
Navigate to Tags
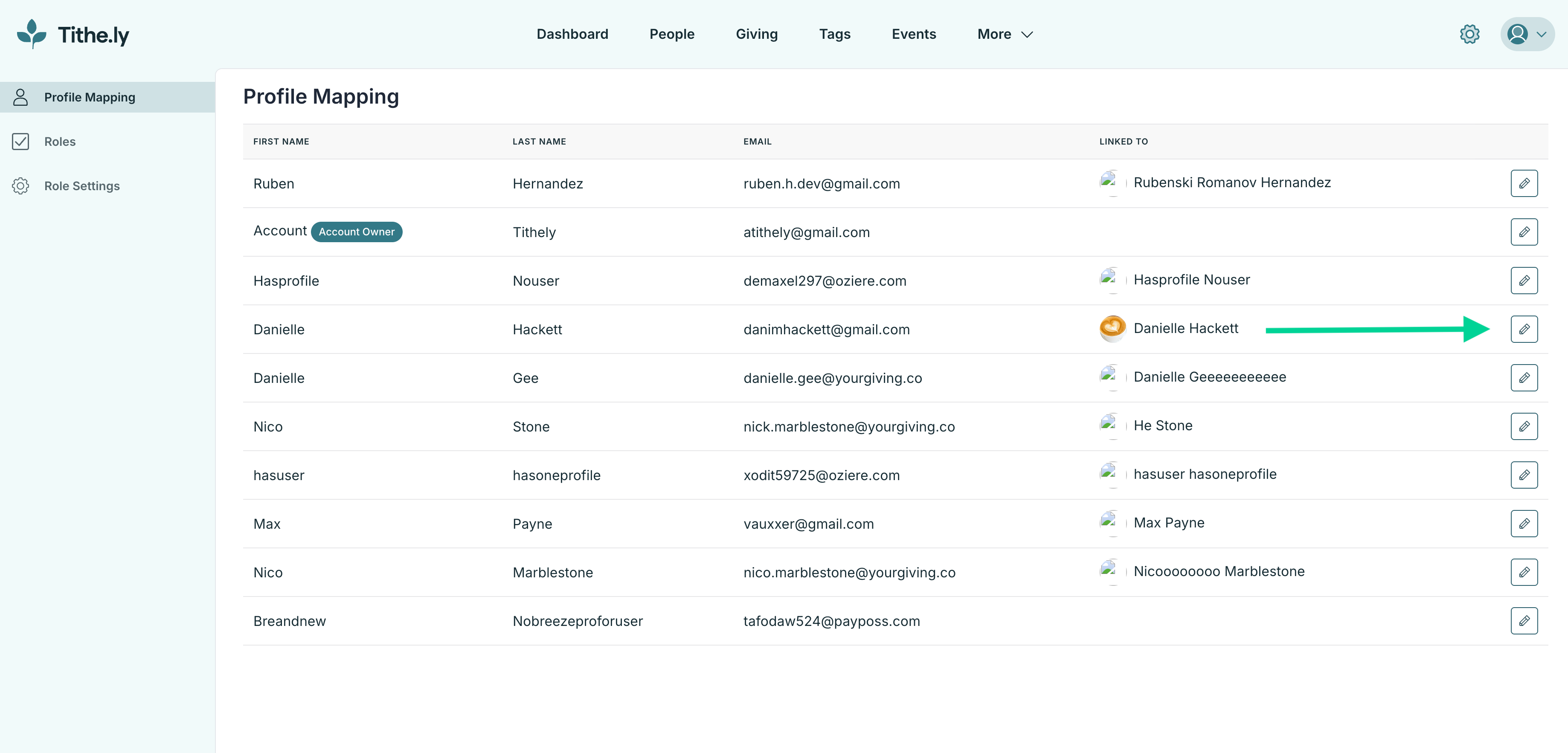point(834,34)
